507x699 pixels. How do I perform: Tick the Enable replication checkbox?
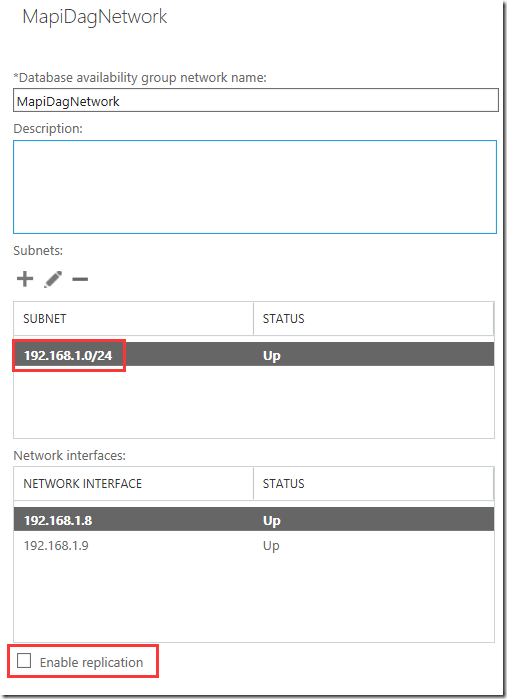pyautogui.click(x=24, y=661)
